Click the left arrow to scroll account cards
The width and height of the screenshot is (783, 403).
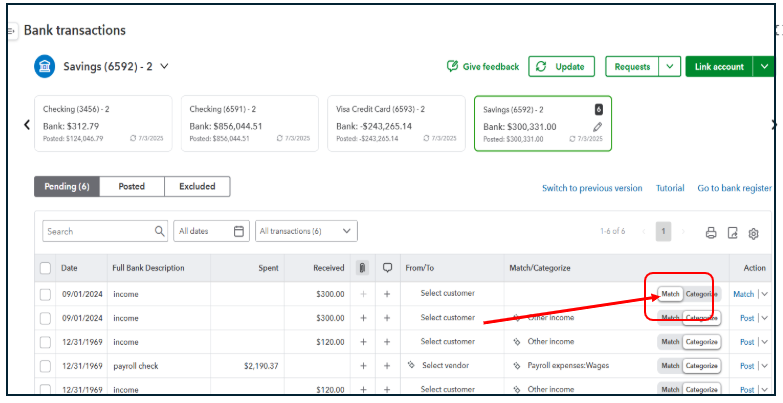point(27,124)
